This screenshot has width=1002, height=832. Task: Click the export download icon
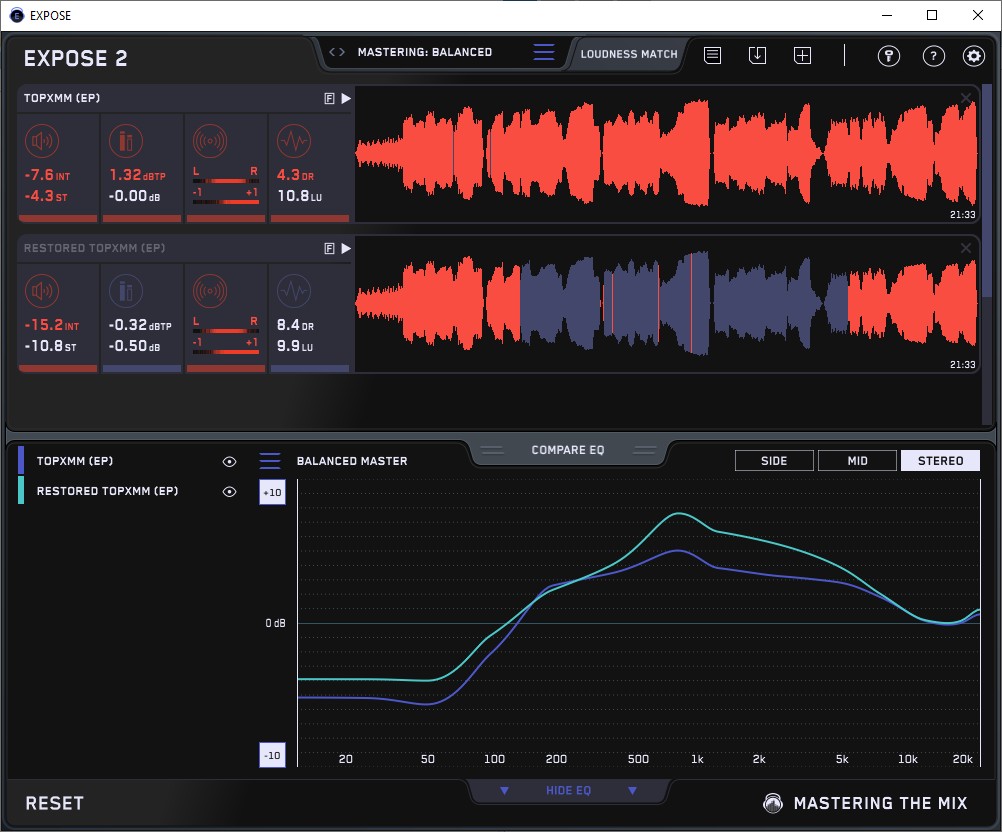pyautogui.click(x=757, y=56)
